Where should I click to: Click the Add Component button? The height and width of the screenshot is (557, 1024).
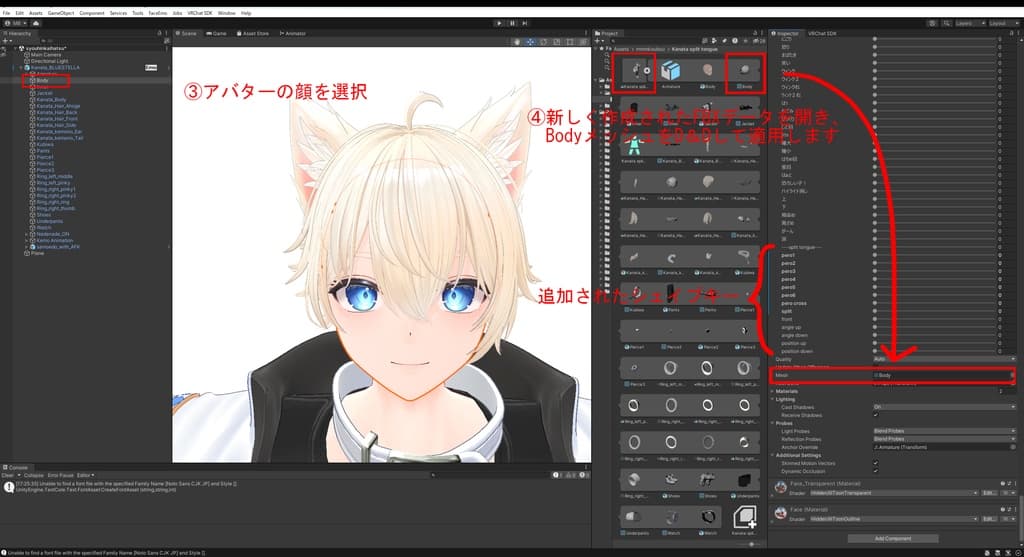pos(893,539)
